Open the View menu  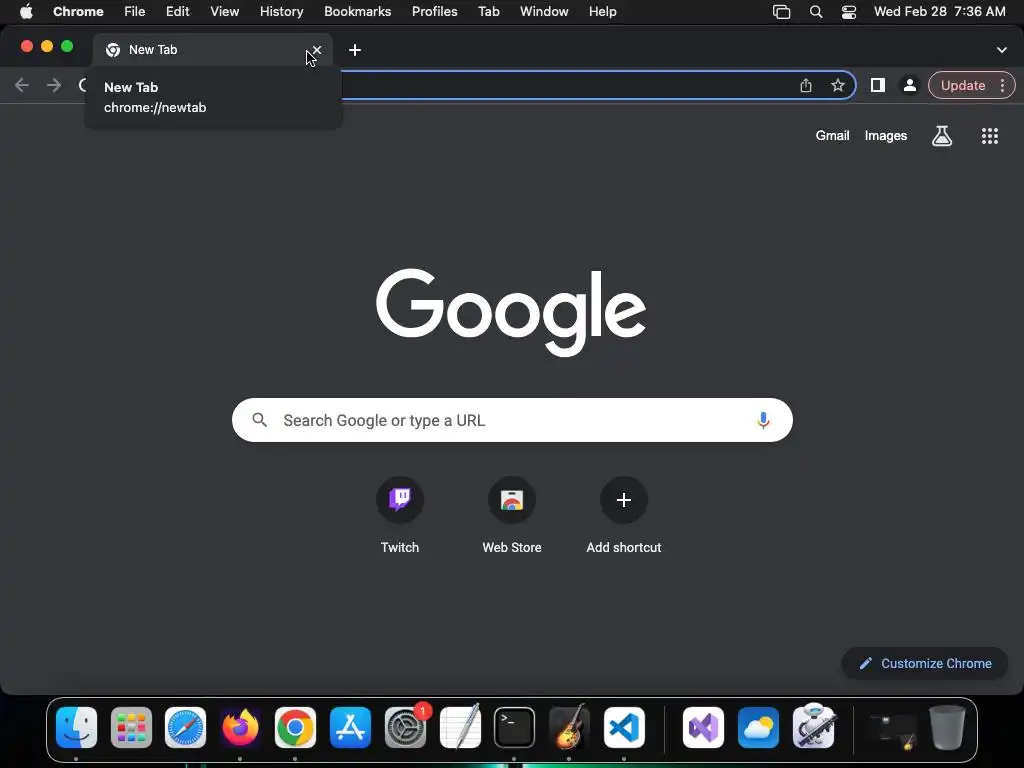225,12
